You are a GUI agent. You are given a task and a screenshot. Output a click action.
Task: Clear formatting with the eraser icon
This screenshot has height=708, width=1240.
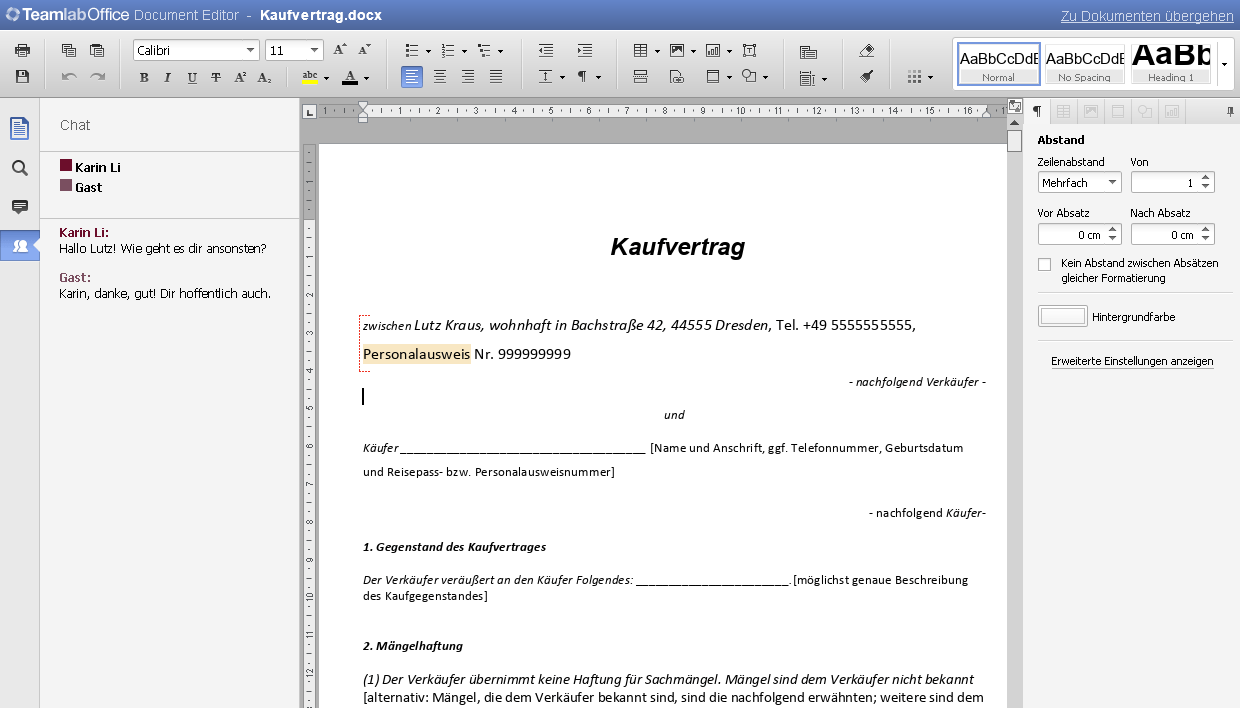867,50
